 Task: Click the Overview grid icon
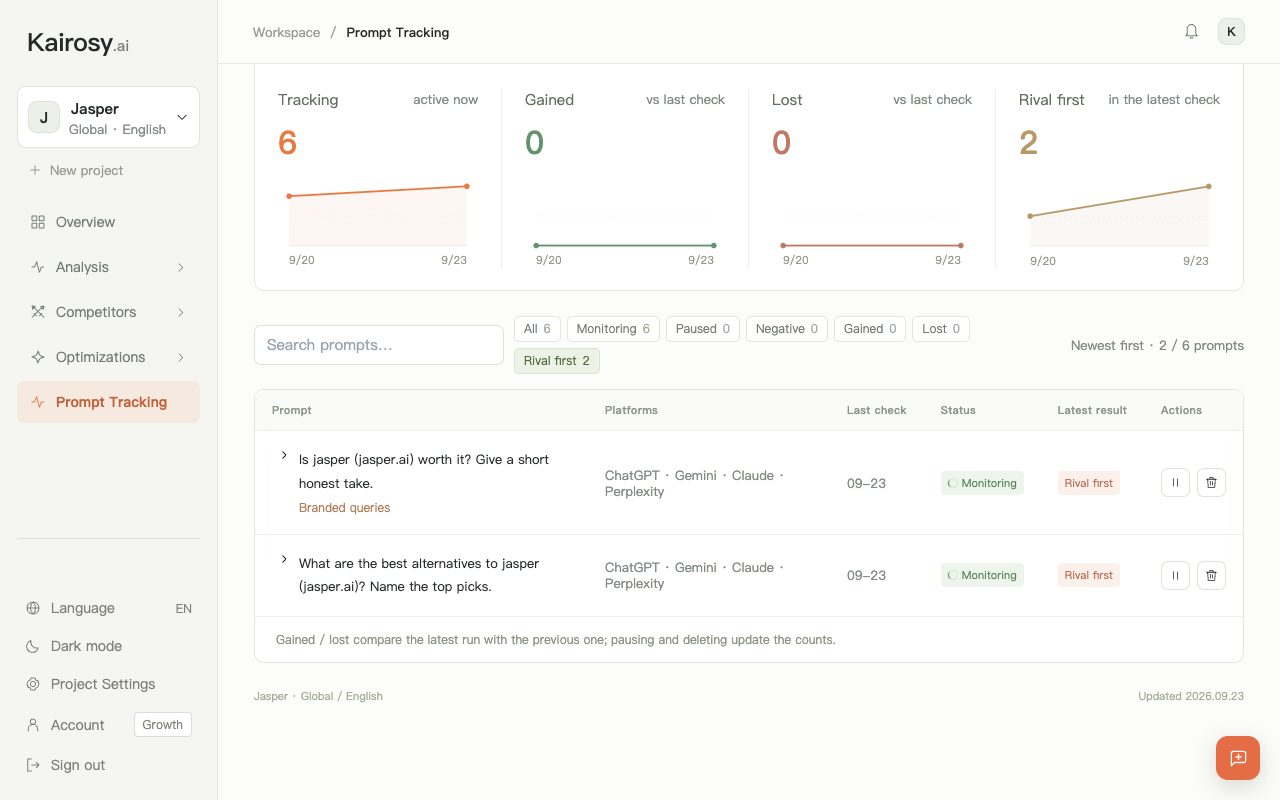38,222
